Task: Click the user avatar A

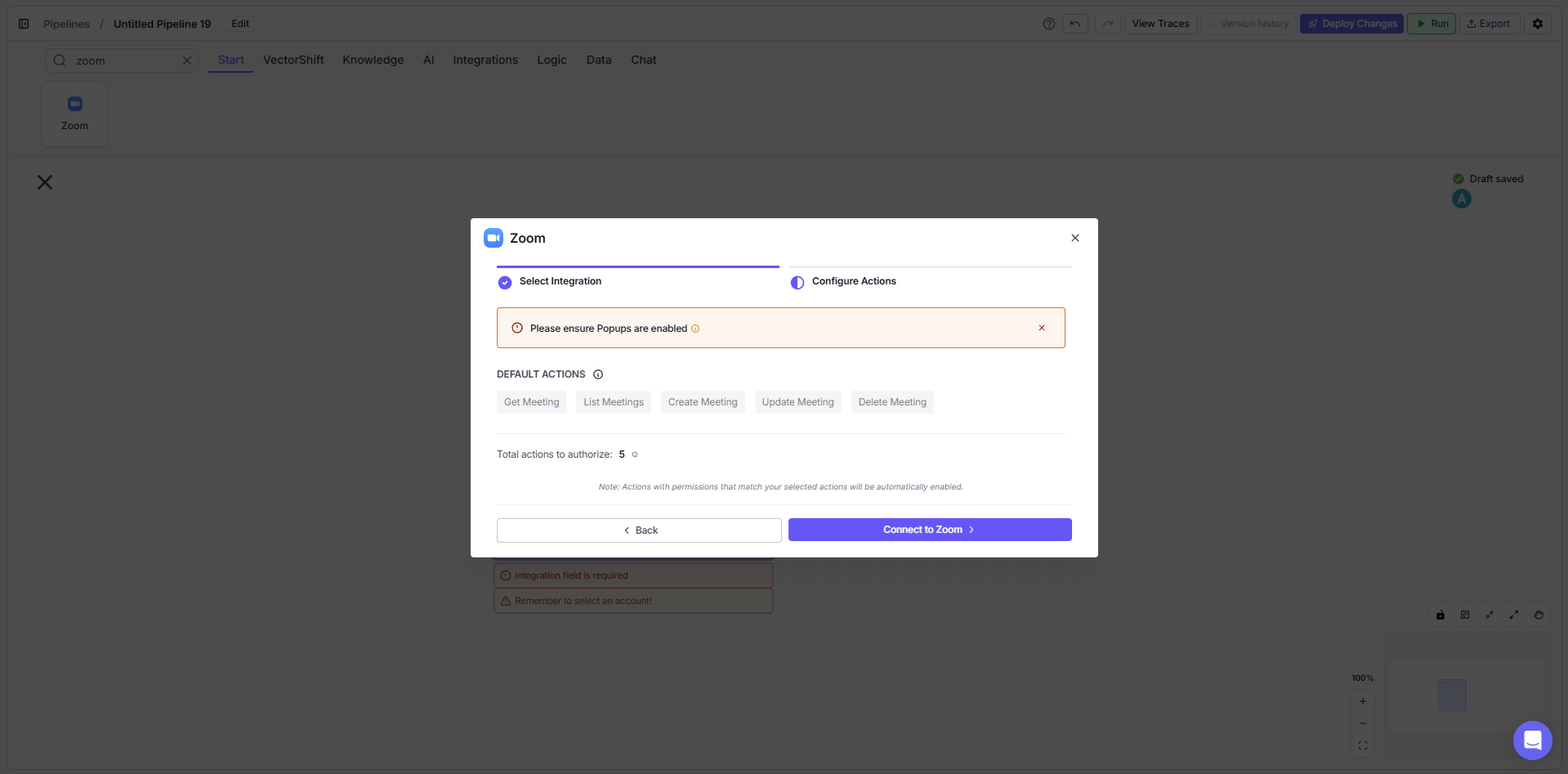Action: (x=1462, y=199)
